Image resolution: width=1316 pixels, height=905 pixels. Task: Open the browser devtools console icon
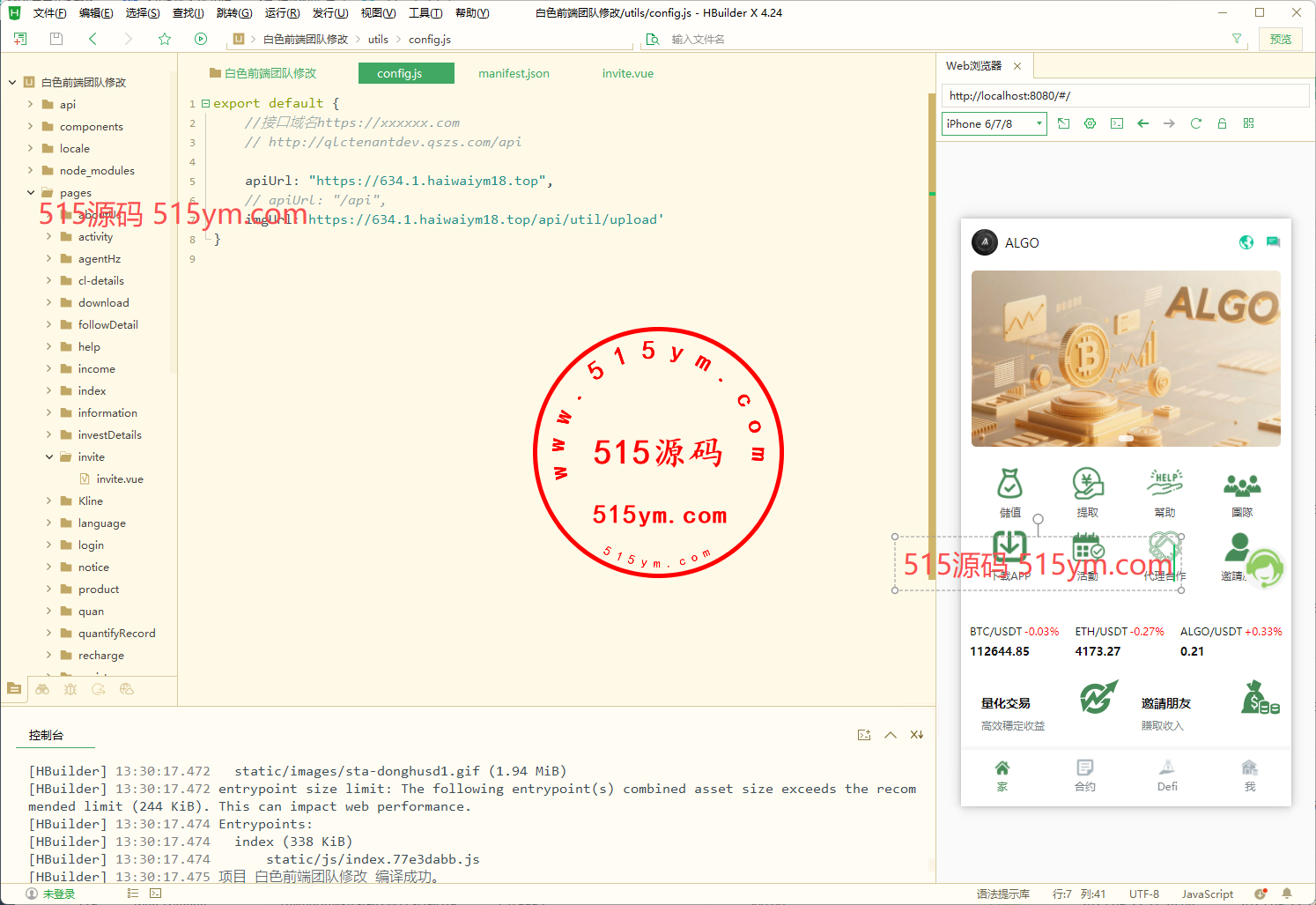1116,123
